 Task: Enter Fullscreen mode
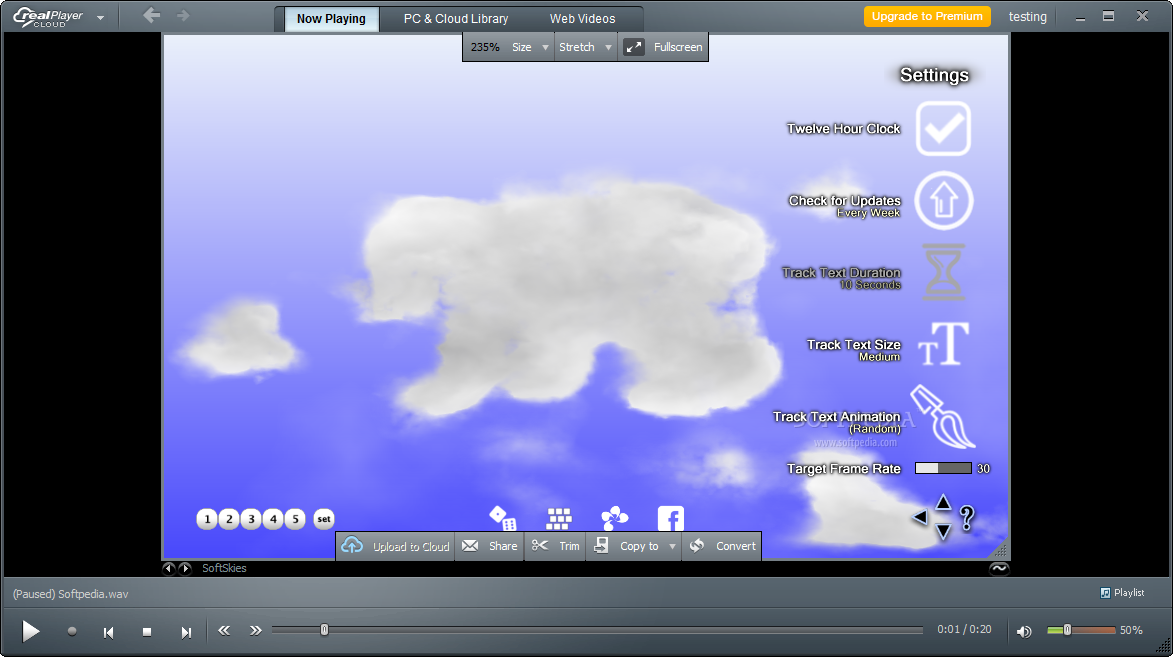[664, 47]
